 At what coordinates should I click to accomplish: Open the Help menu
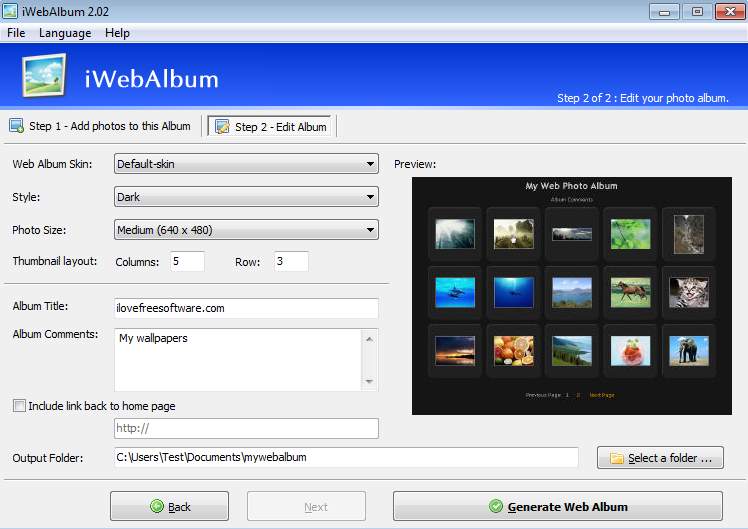[x=117, y=33]
